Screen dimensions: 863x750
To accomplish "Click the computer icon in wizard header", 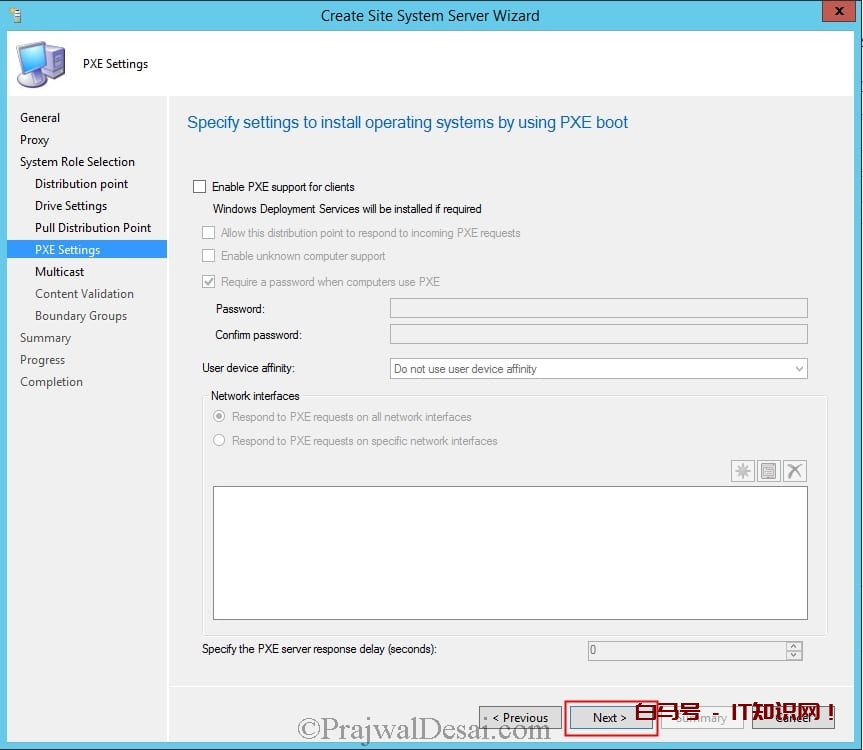I will click(39, 65).
